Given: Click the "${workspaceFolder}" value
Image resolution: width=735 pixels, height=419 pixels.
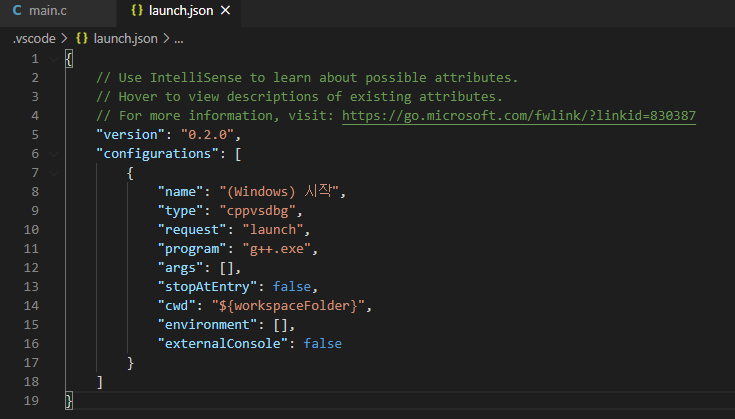Looking at the screenshot, I should tap(288, 306).
